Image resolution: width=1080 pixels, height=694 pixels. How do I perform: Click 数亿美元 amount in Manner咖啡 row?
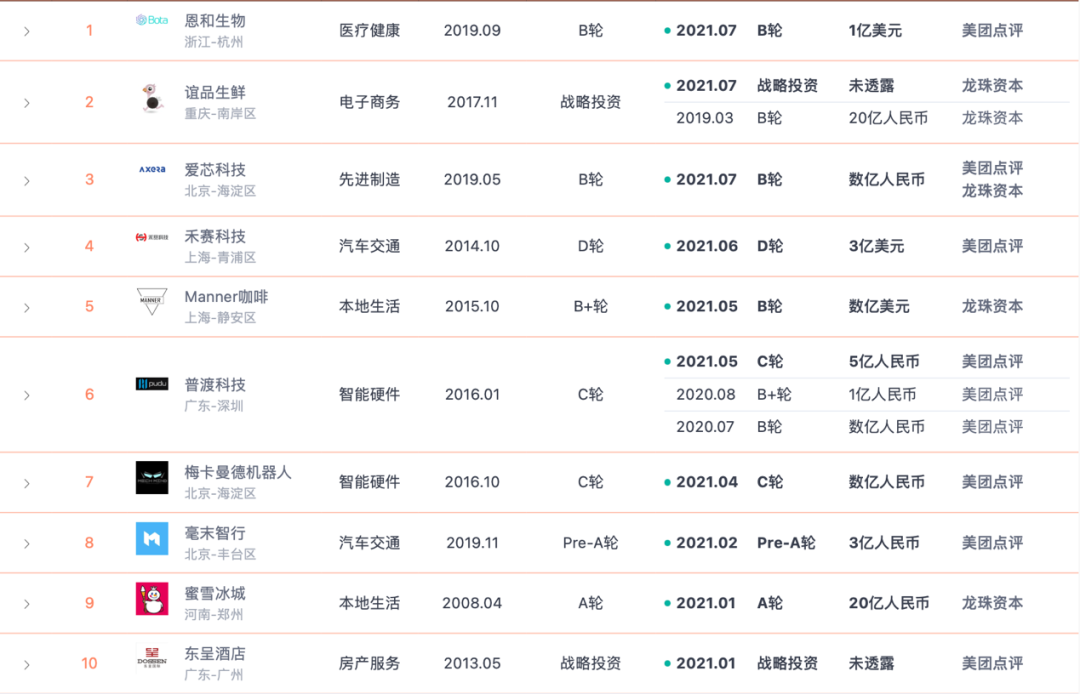(x=879, y=306)
